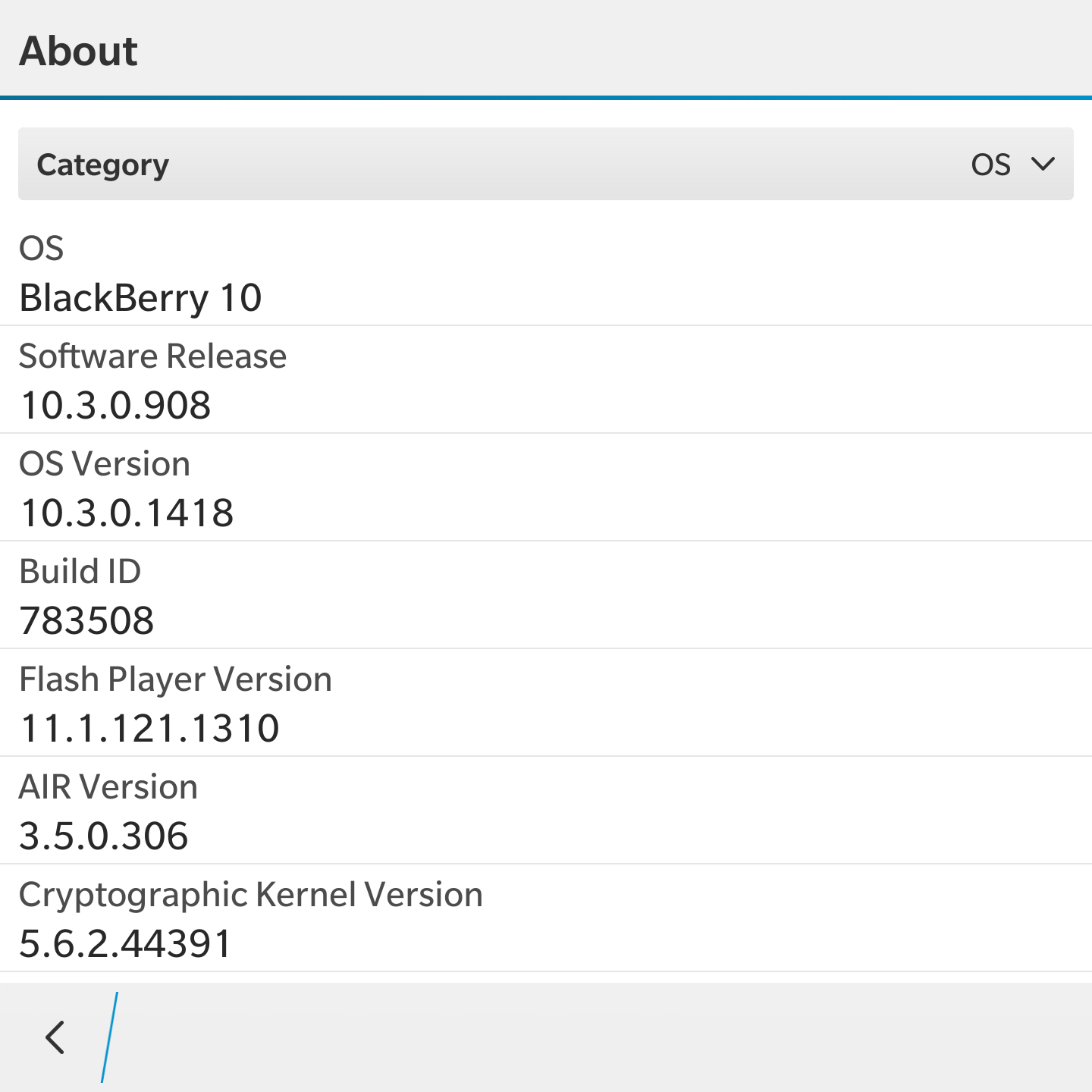
Task: Click the chevron next to OS
Action: [x=1043, y=164]
